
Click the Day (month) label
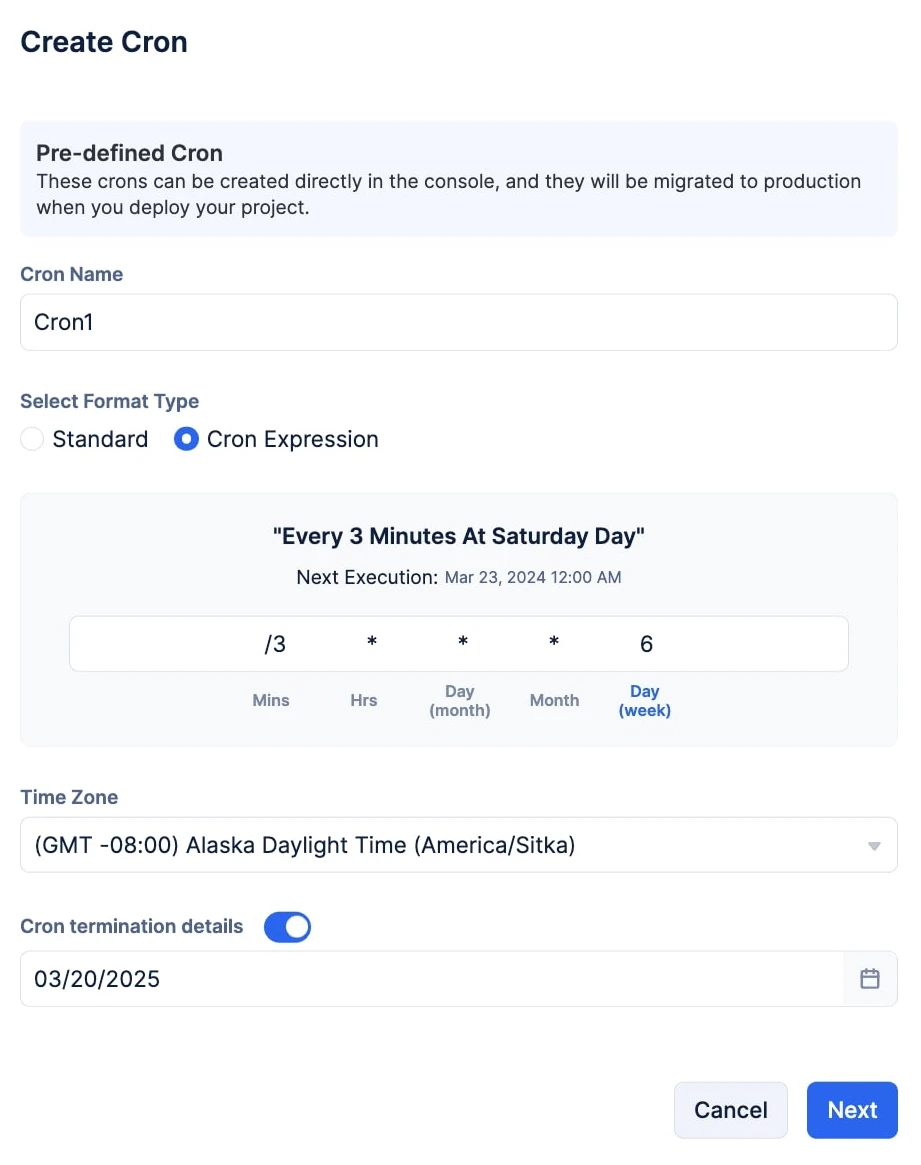point(460,701)
